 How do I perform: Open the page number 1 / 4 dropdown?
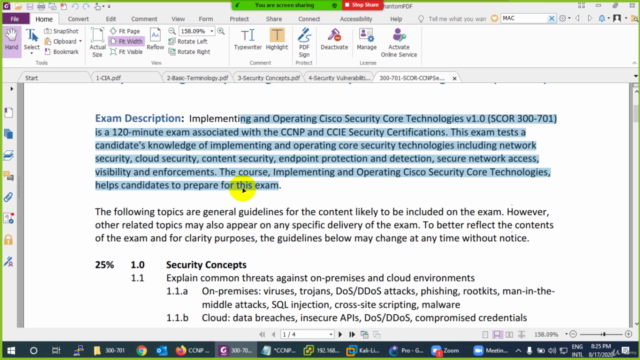point(331,335)
